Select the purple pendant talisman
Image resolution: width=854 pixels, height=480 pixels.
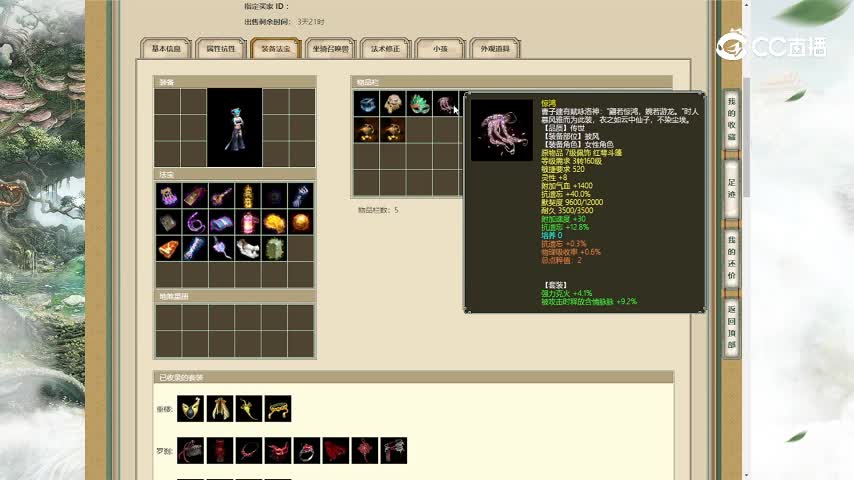pyautogui.click(x=221, y=248)
